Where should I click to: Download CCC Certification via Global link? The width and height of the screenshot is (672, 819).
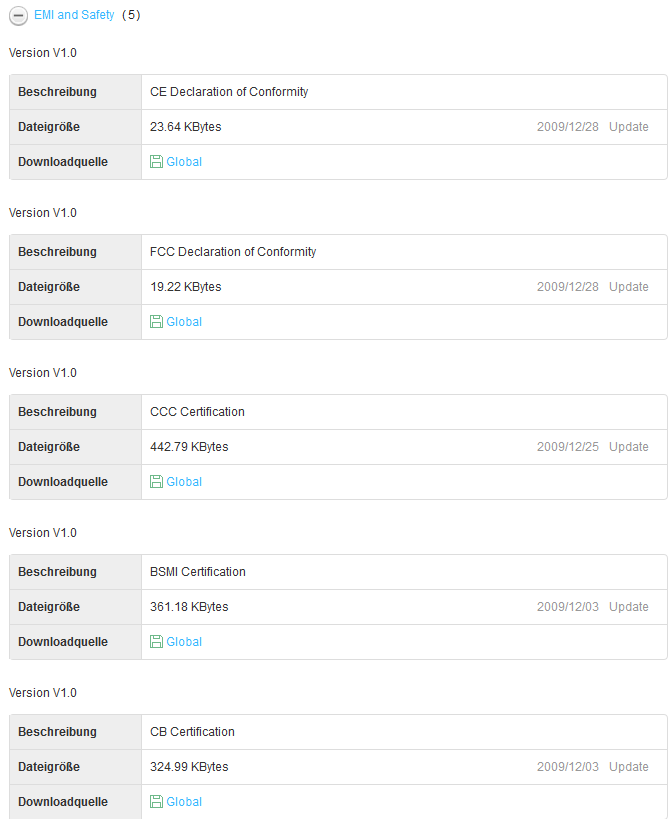point(184,482)
